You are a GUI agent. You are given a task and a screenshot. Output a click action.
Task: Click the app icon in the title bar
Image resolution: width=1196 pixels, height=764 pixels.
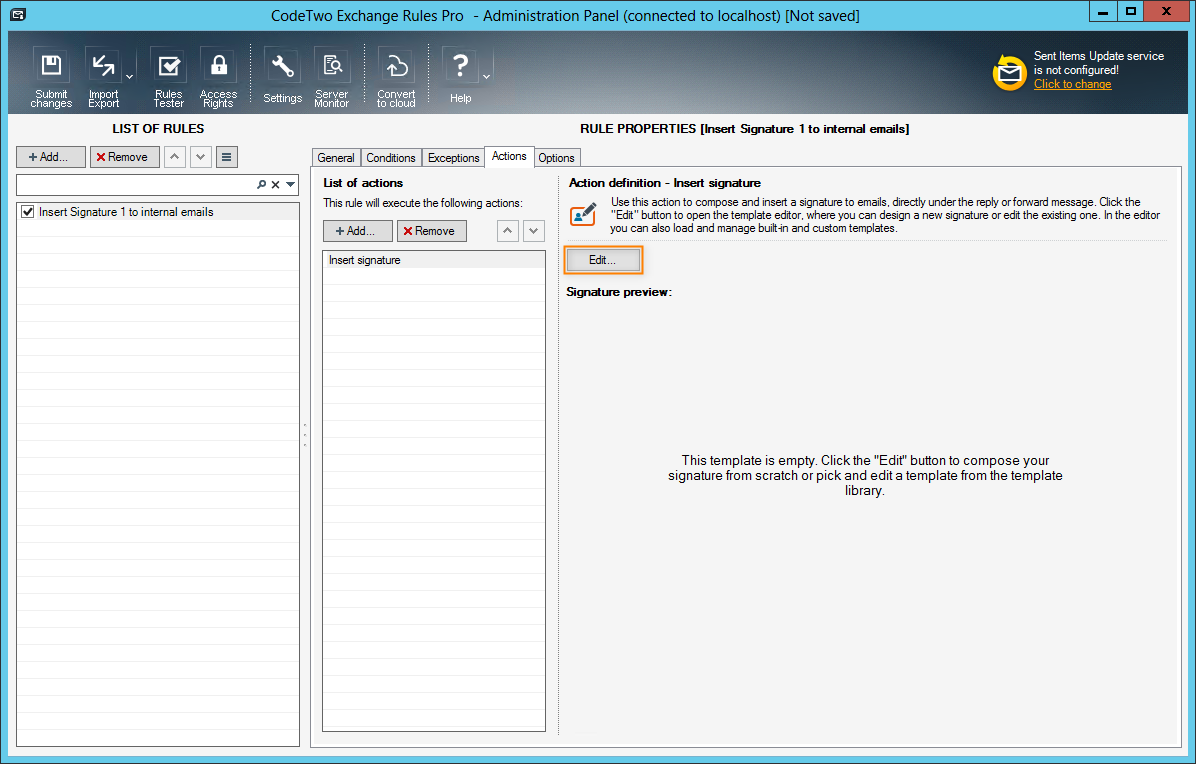(x=17, y=14)
